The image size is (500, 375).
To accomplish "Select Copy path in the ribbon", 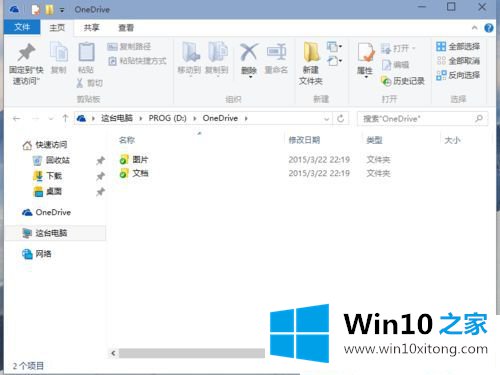I will [x=129, y=47].
